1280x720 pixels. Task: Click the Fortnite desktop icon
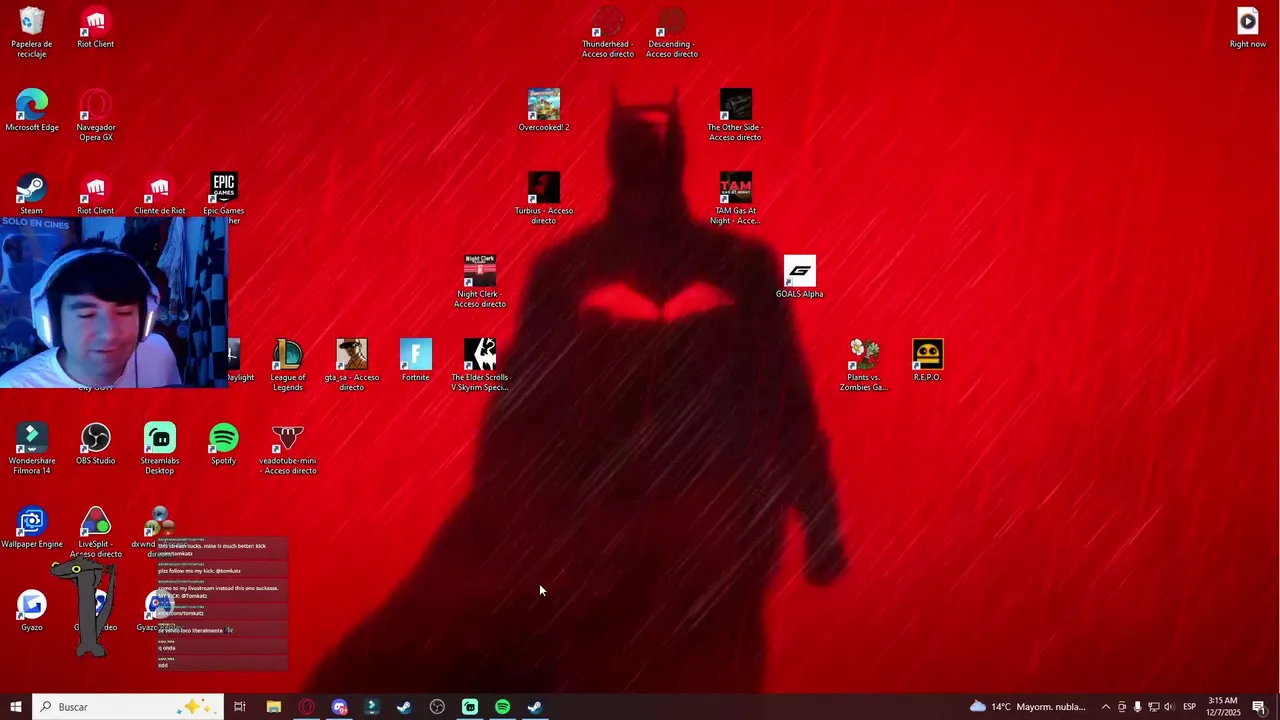coord(416,361)
